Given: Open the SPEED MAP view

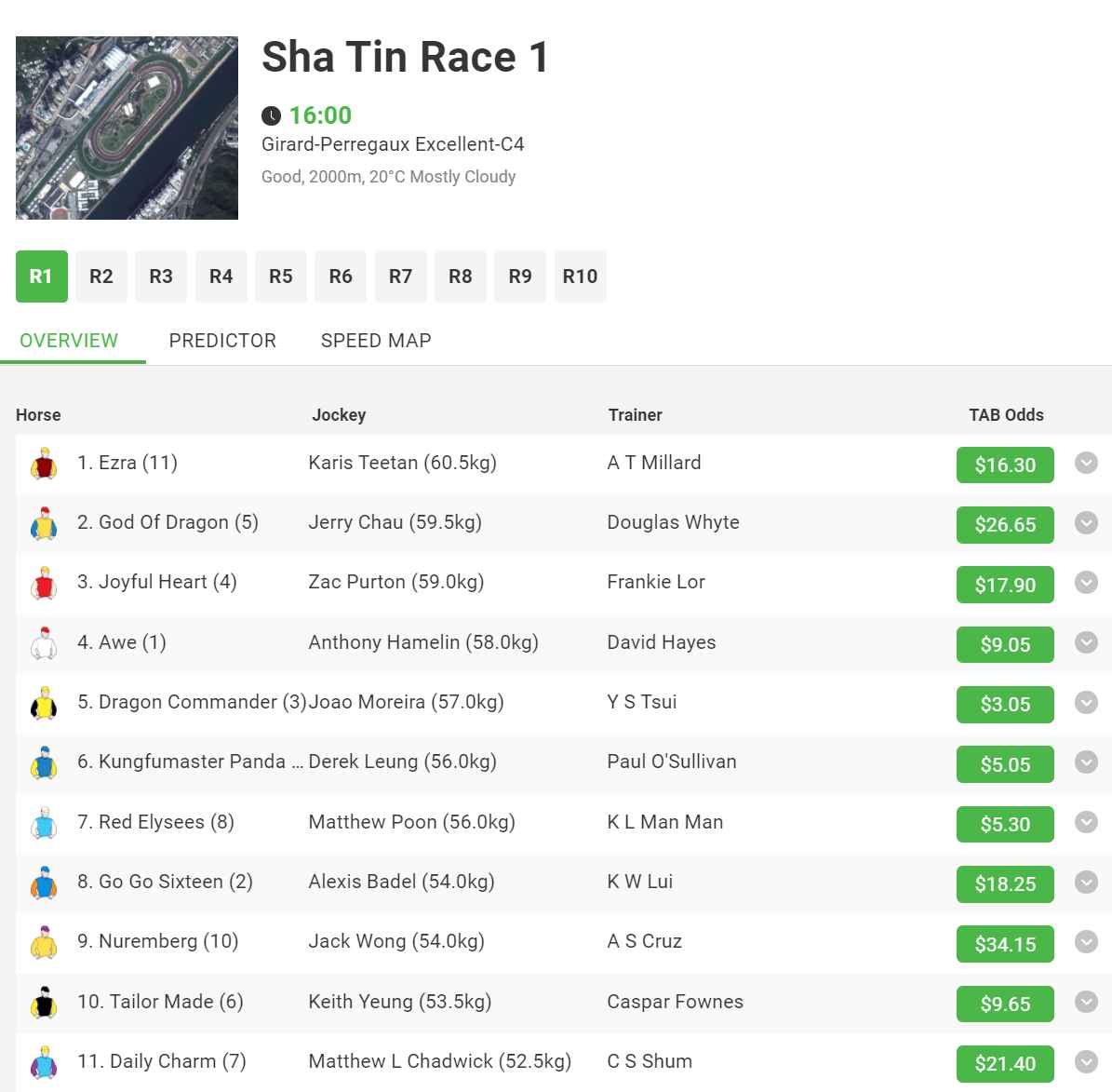Looking at the screenshot, I should [x=376, y=341].
